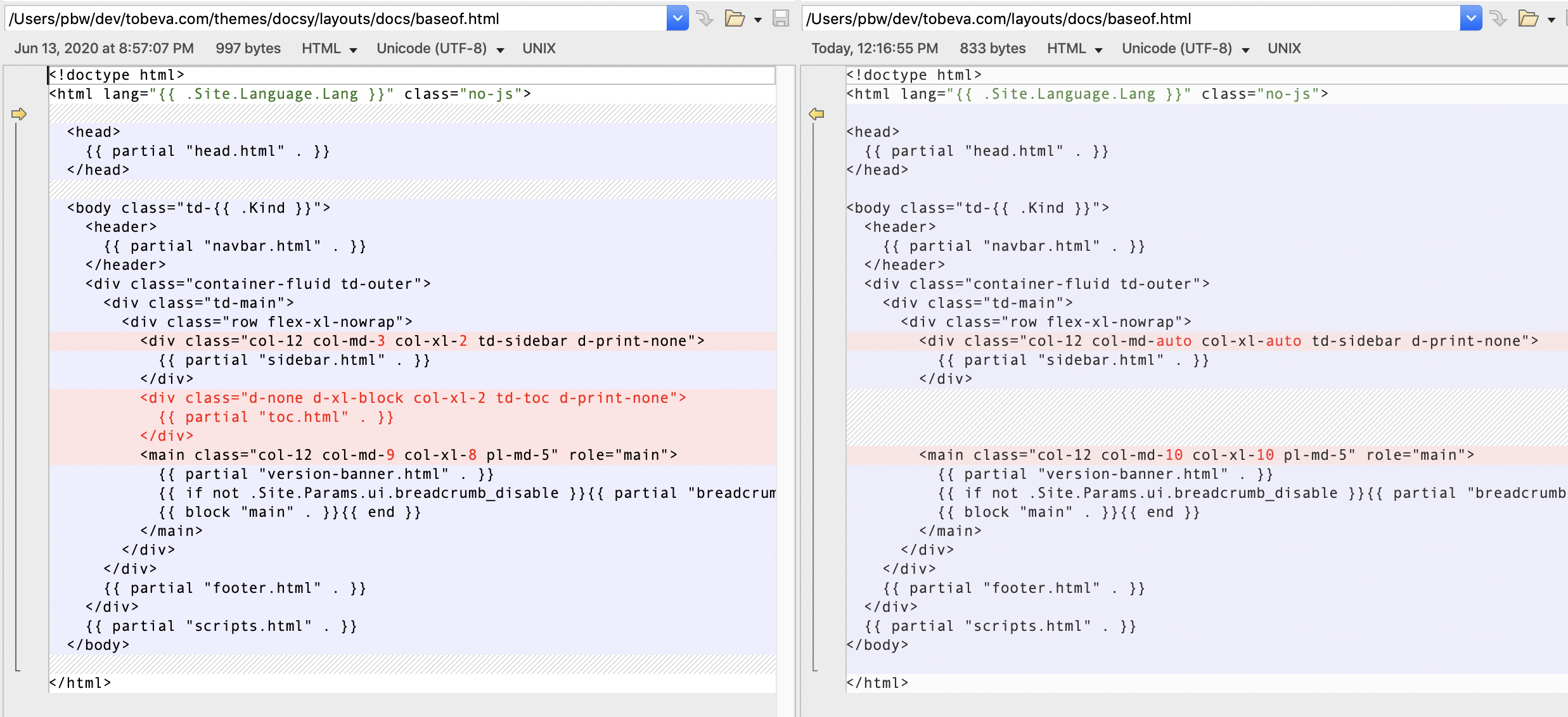Click the right file path text field
Image resolution: width=1568 pixels, height=717 pixels.
[1131, 18]
